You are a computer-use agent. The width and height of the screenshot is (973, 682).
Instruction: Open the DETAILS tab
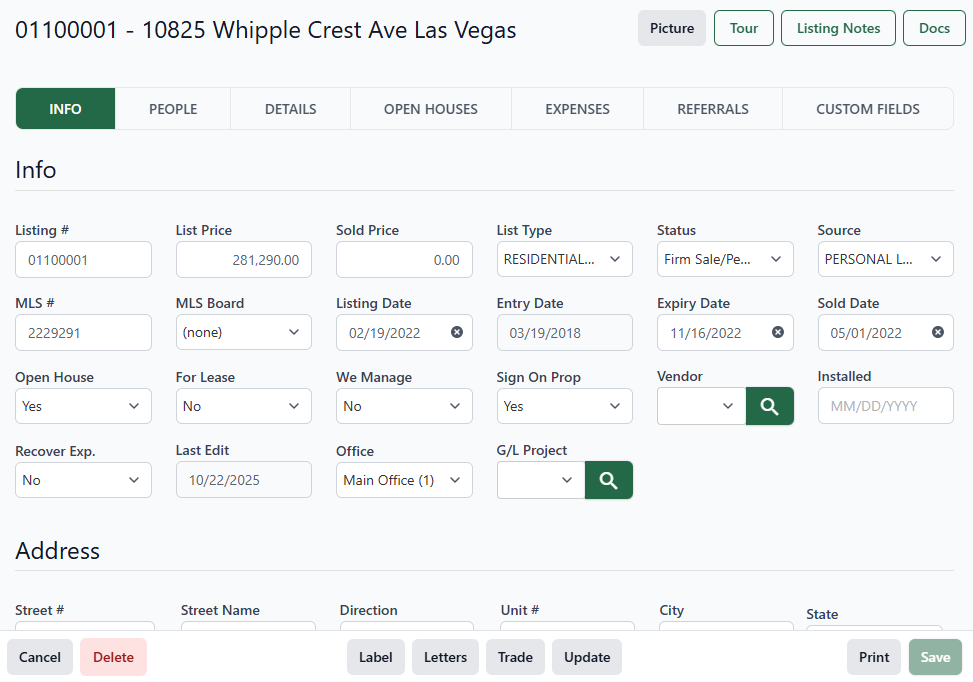(290, 109)
